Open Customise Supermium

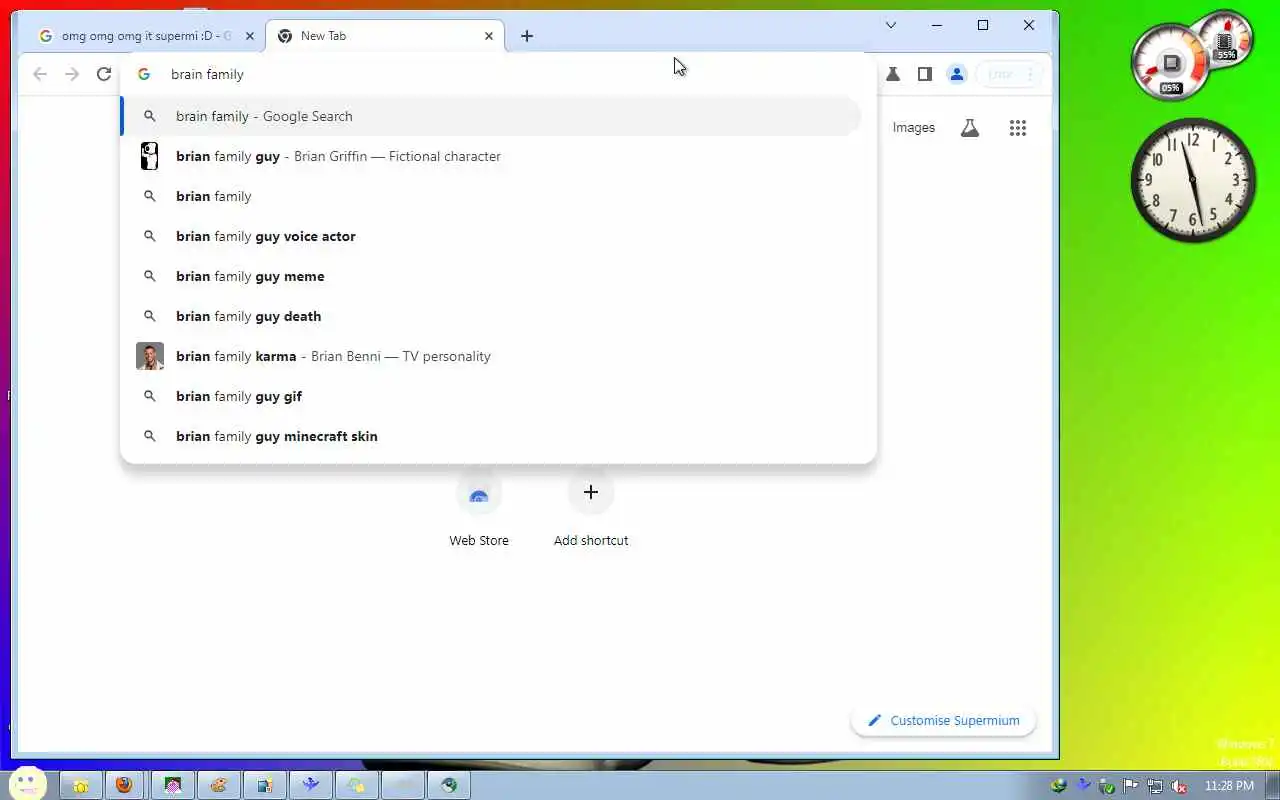pyautogui.click(x=943, y=720)
